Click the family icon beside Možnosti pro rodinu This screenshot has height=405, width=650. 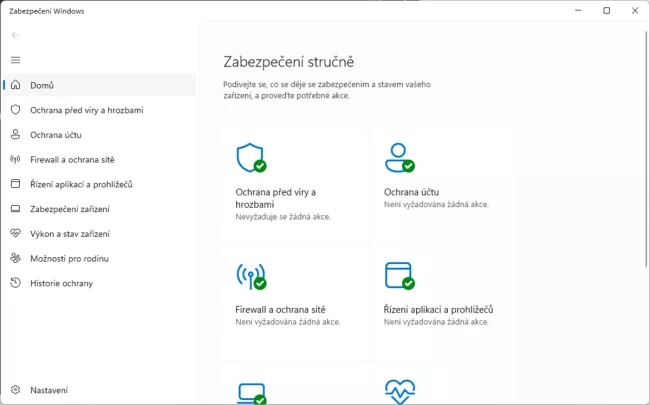click(15, 258)
